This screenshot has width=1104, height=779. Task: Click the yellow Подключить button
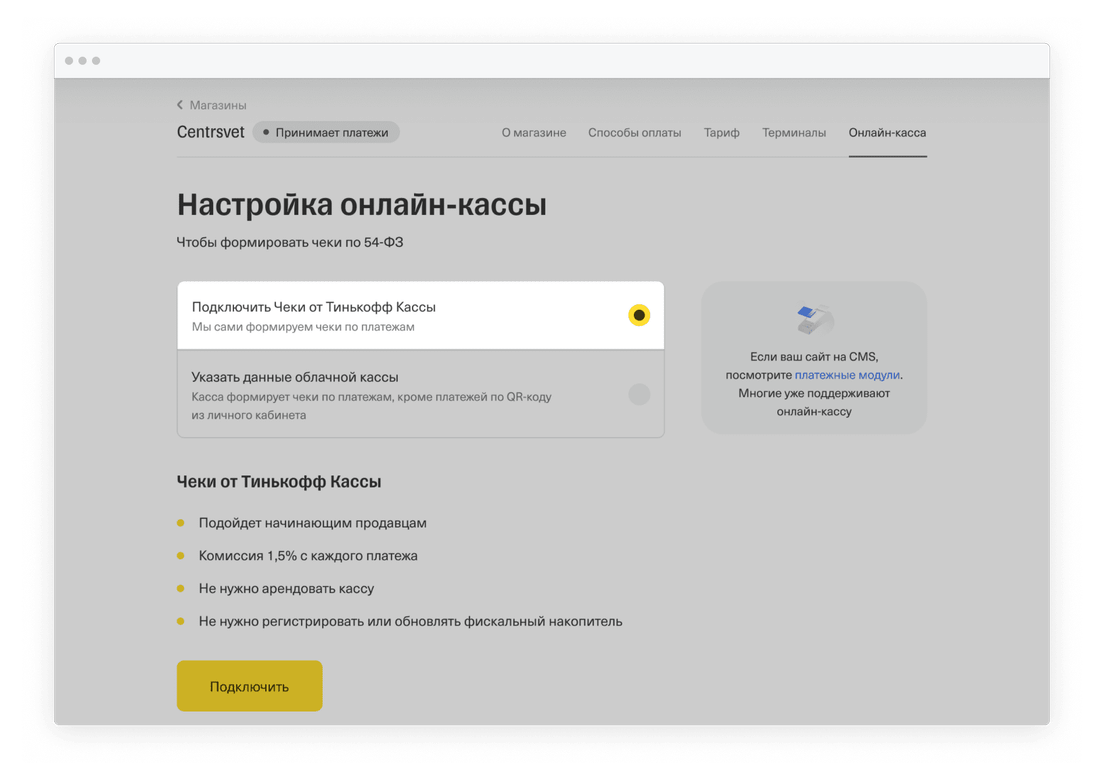(249, 686)
